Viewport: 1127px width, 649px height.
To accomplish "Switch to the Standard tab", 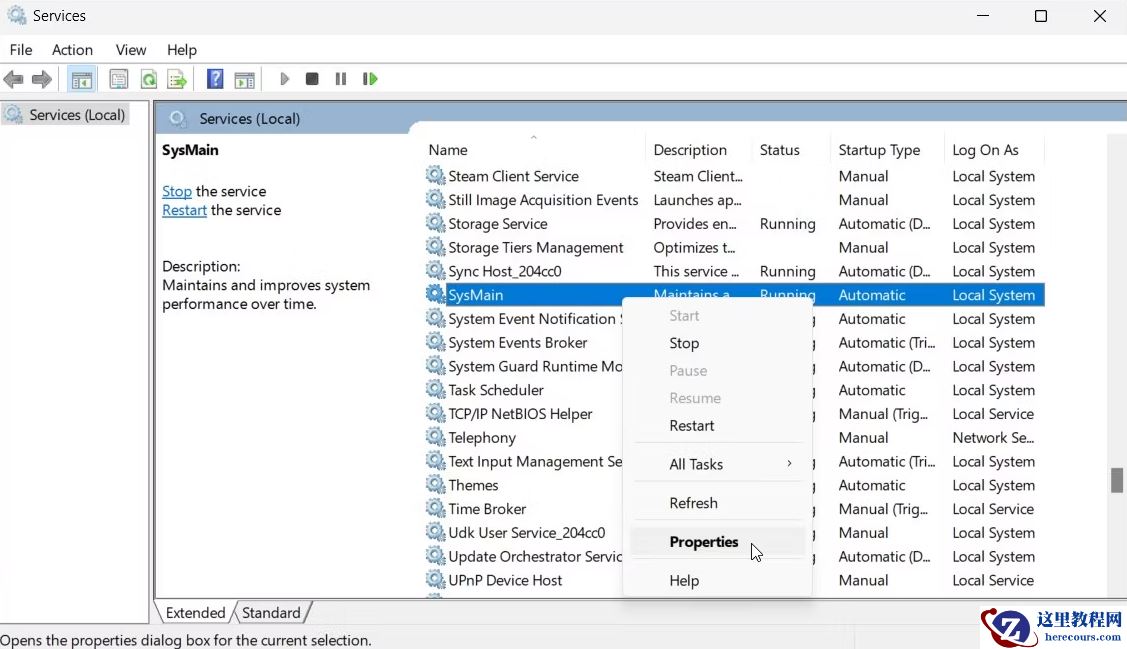I will [271, 612].
